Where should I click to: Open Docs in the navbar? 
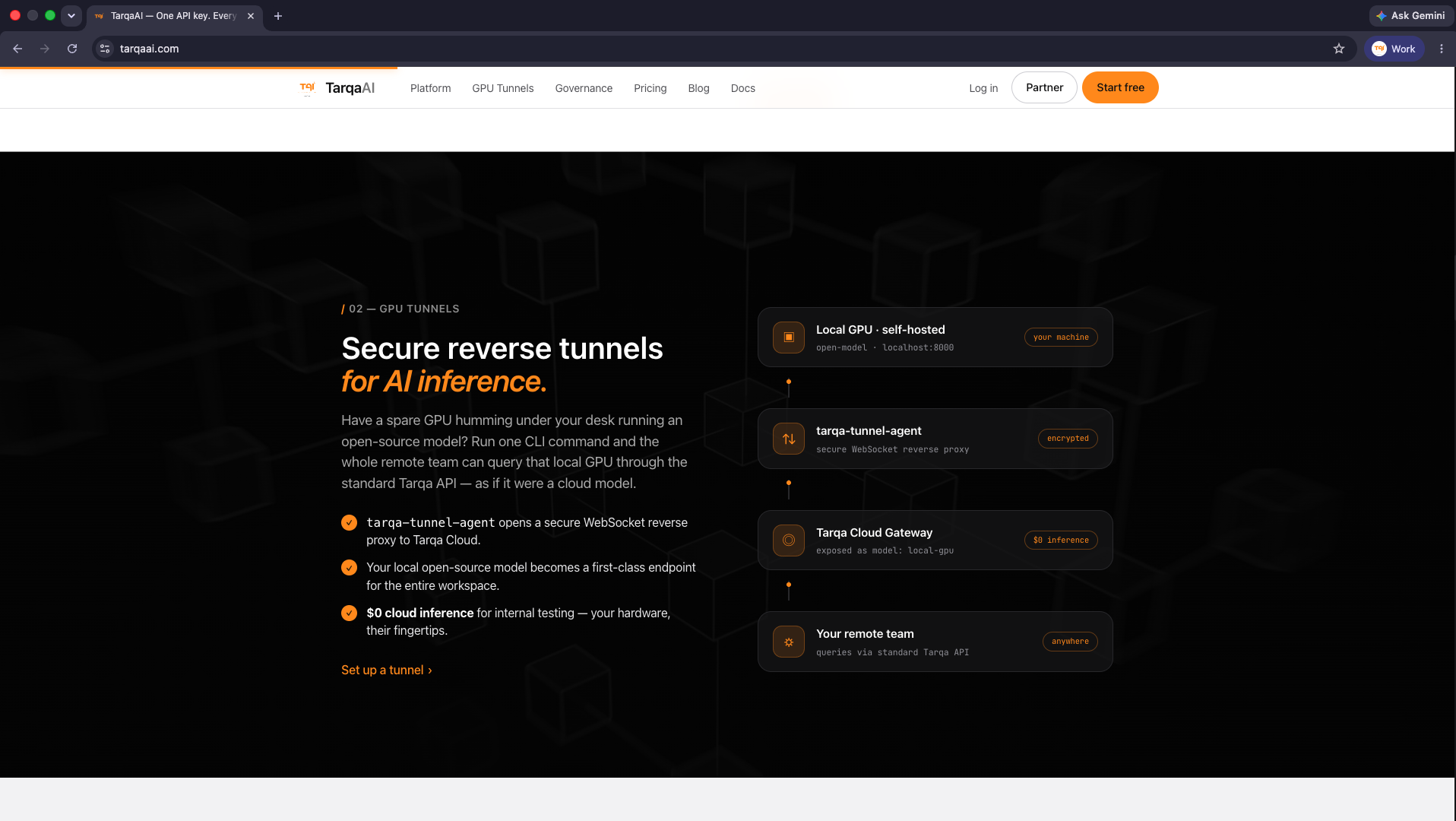pos(743,88)
